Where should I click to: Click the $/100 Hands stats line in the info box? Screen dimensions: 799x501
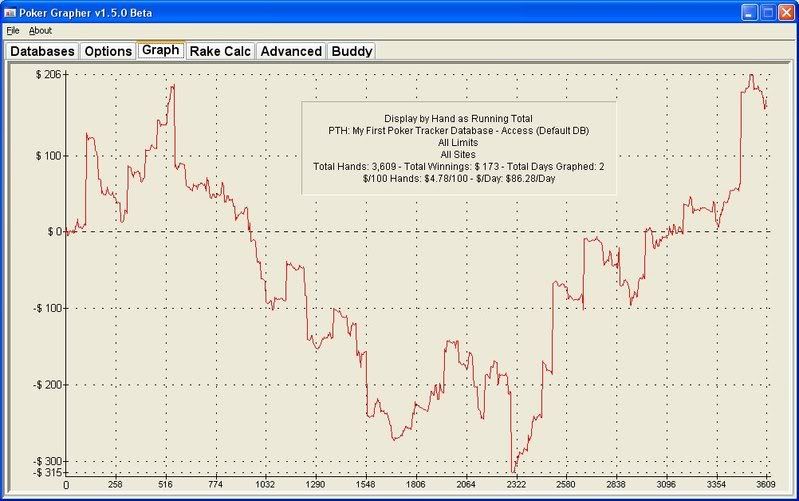(x=459, y=177)
